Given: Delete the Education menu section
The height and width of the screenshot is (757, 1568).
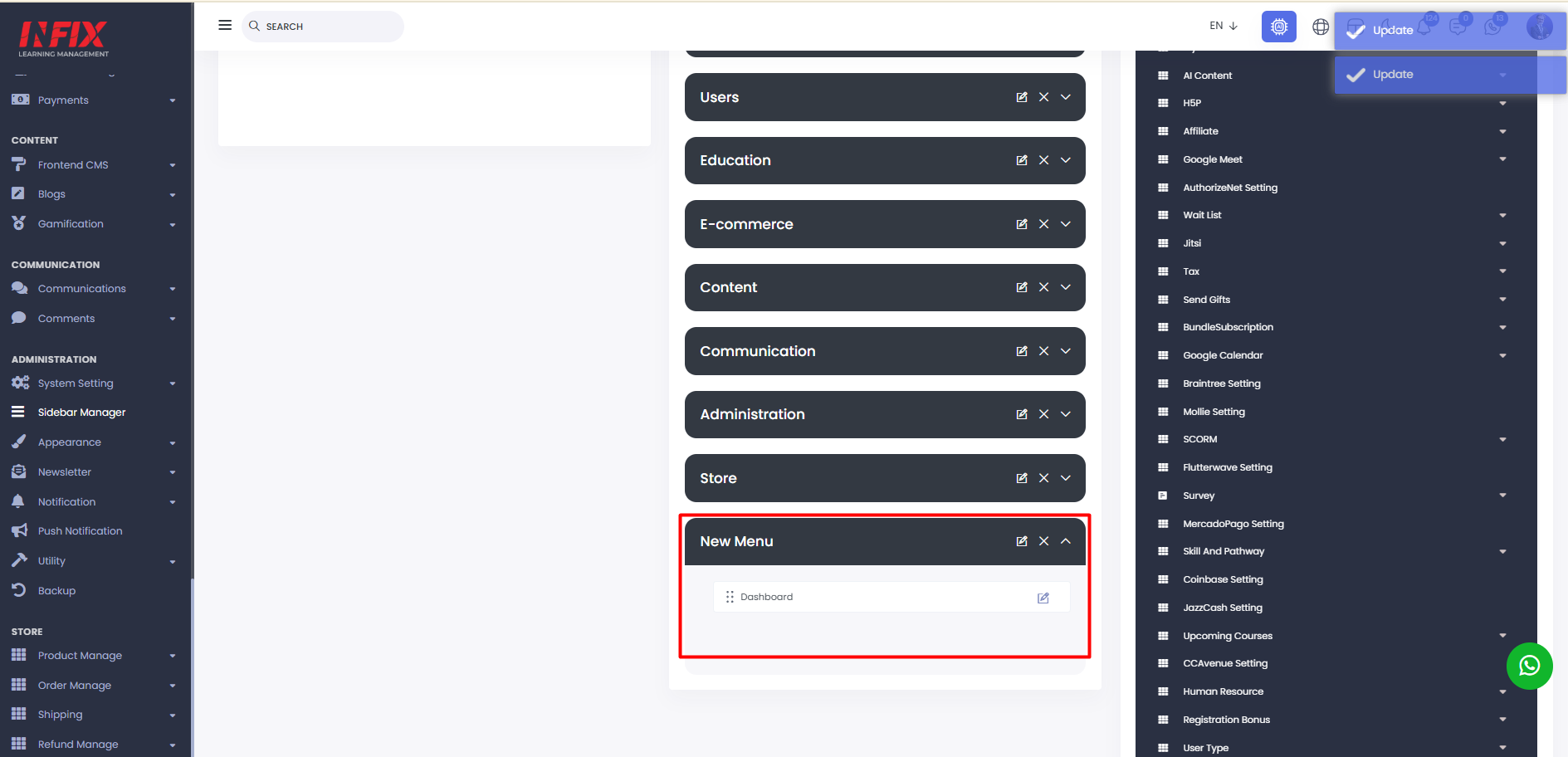Looking at the screenshot, I should (1044, 160).
